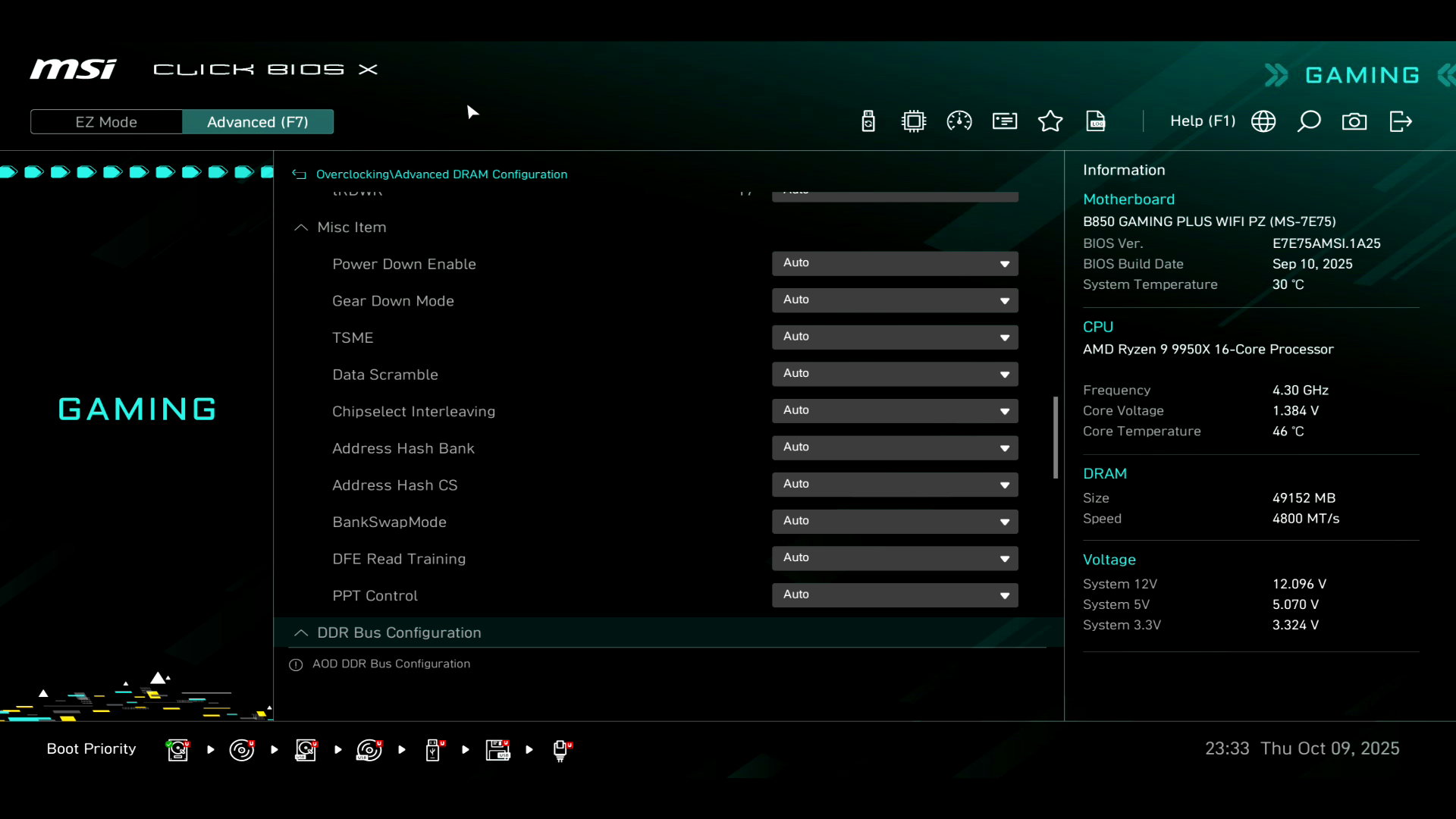Screen dimensions: 1456x819
Task: Open the gauge-shaped performance icon
Action: [x=959, y=121]
